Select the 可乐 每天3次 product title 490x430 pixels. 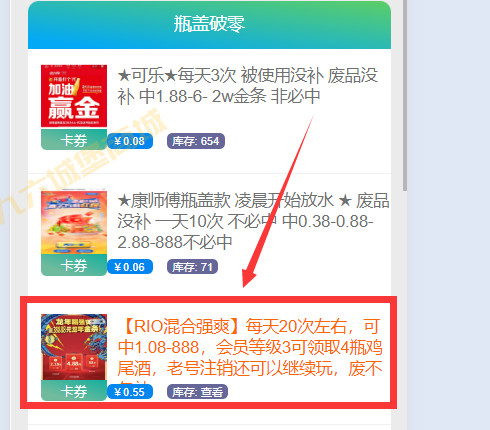(x=248, y=86)
